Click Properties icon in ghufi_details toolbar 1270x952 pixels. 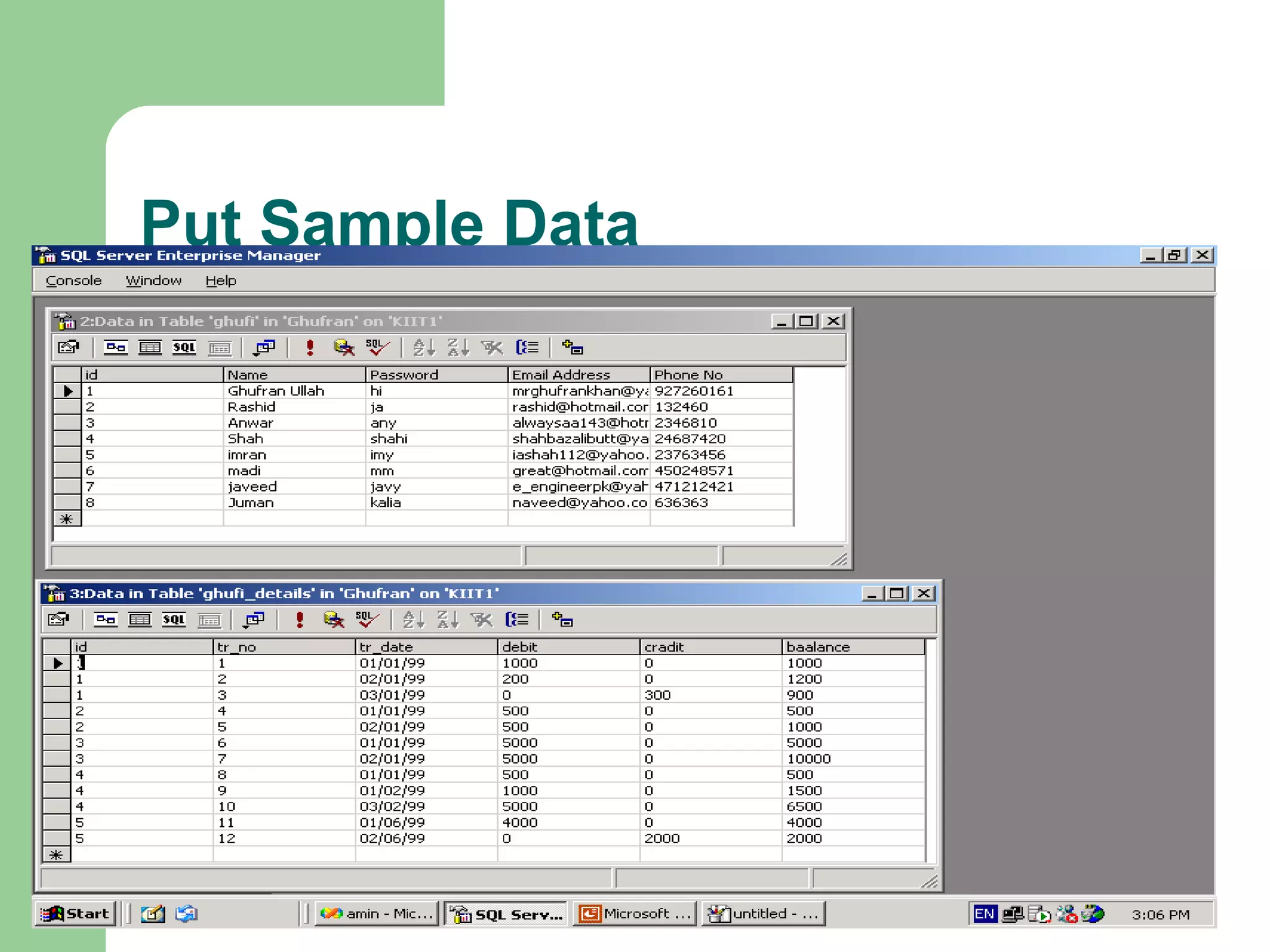click(x=59, y=619)
